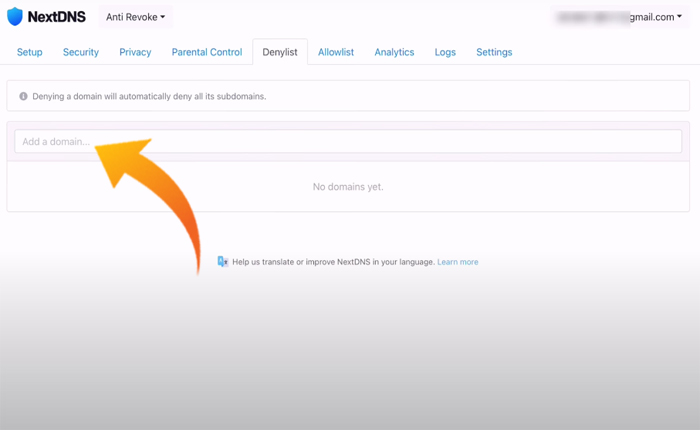Switch to the Setup tab
Viewport: 700px width, 430px height.
30,52
